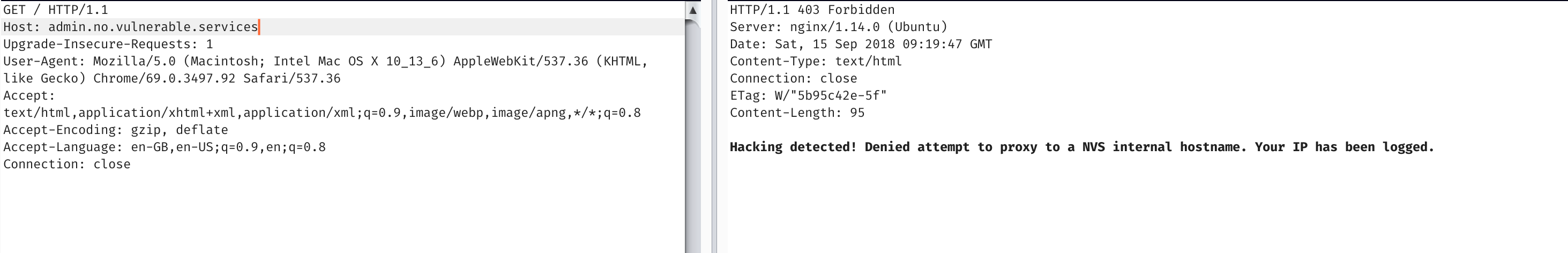Image resolution: width=1568 pixels, height=253 pixels.
Task: Click the ETag response header line
Action: coord(808,95)
